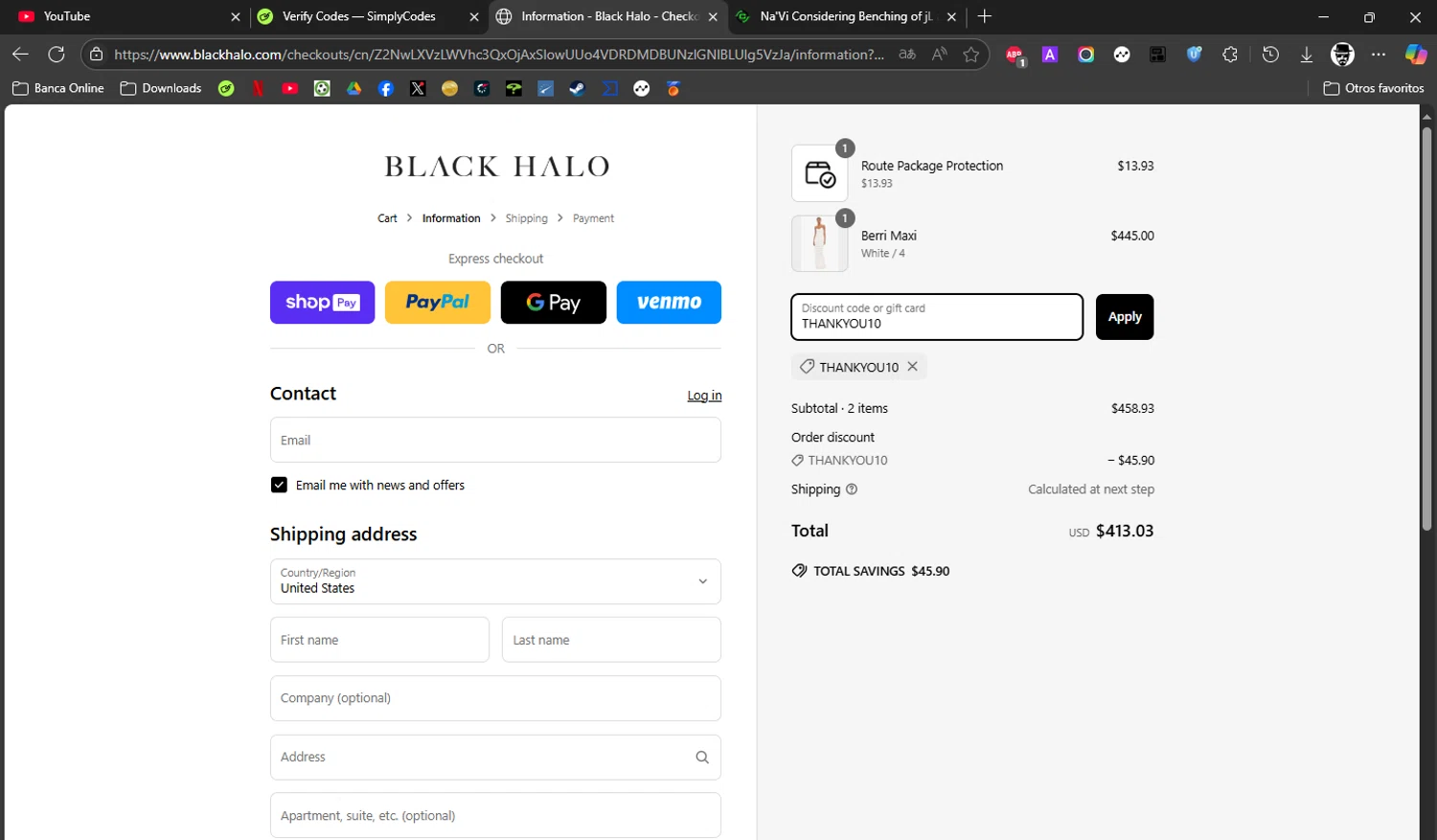Apply the discount code
The height and width of the screenshot is (840, 1437).
(x=1125, y=317)
